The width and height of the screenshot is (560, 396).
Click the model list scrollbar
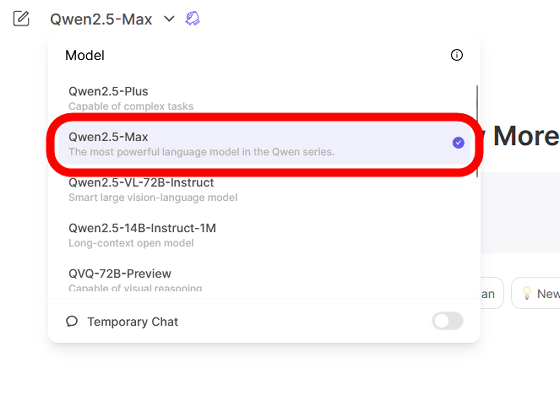coord(477,131)
